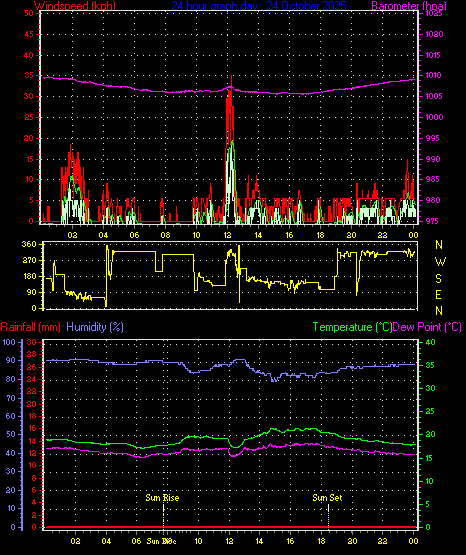The width and height of the screenshot is (466, 555).
Task: Click the 16 value on rainfall axis
Action: (32, 428)
